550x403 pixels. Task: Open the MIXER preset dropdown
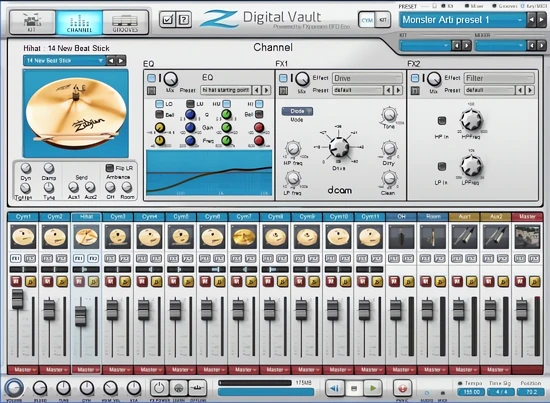500,46
